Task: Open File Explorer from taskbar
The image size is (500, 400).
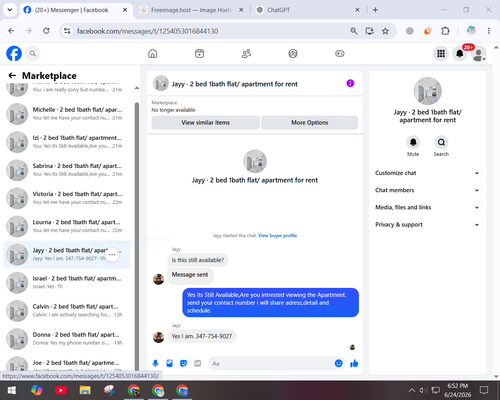Action: 85,390
